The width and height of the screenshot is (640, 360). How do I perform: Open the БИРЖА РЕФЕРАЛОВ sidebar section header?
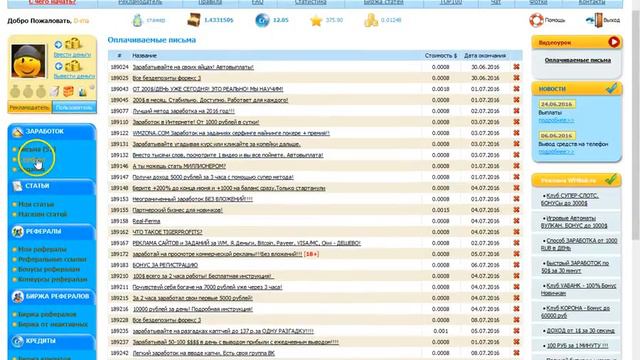tap(52, 296)
